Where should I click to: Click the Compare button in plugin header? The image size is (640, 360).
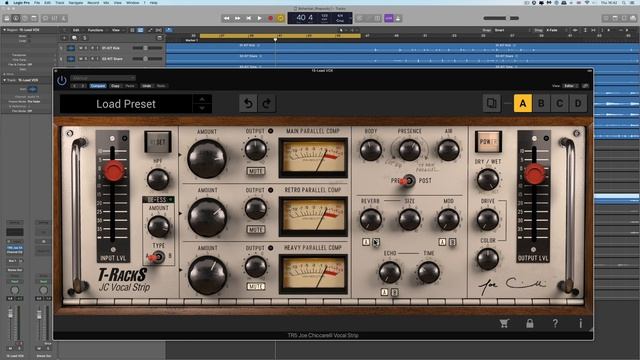tap(98, 86)
